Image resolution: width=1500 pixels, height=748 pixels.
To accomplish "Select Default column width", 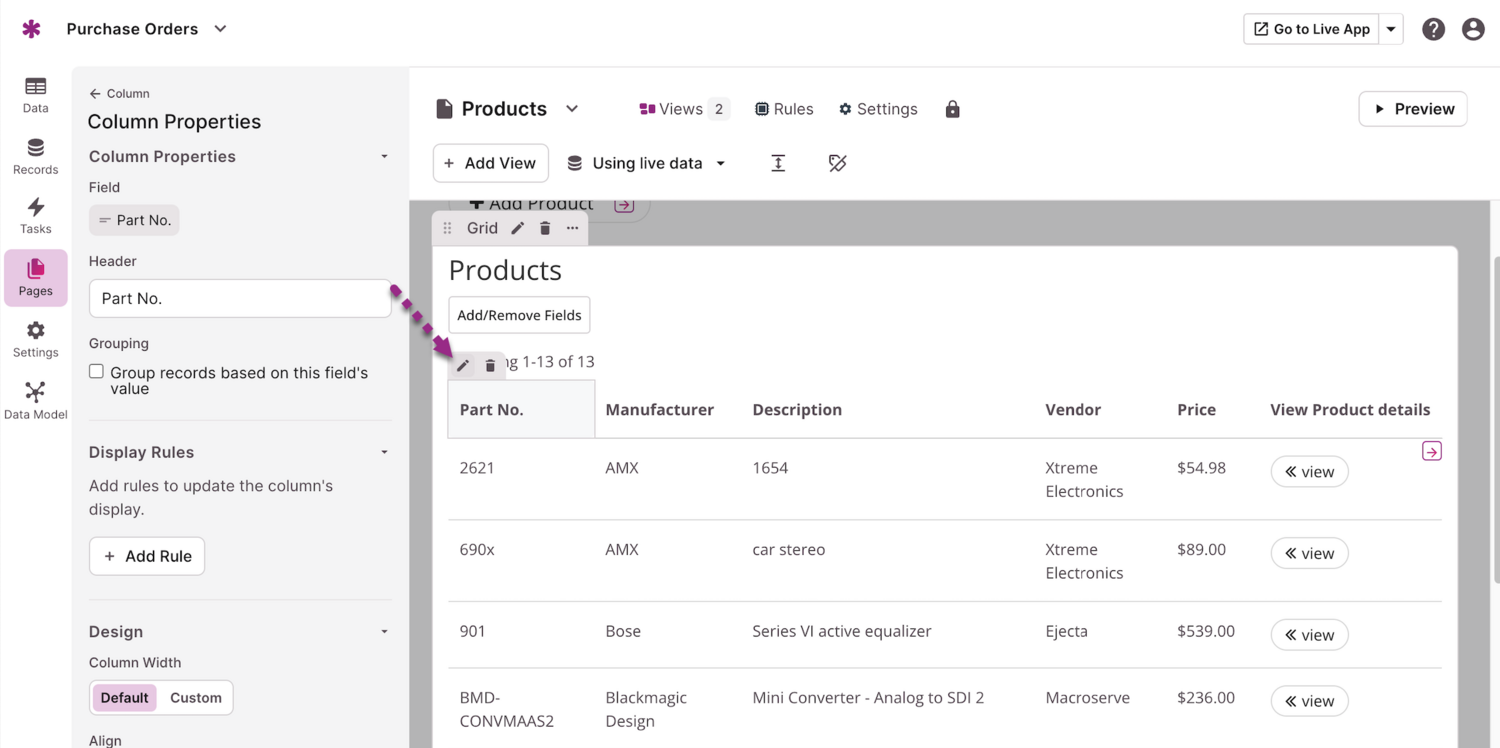I will 124,698.
